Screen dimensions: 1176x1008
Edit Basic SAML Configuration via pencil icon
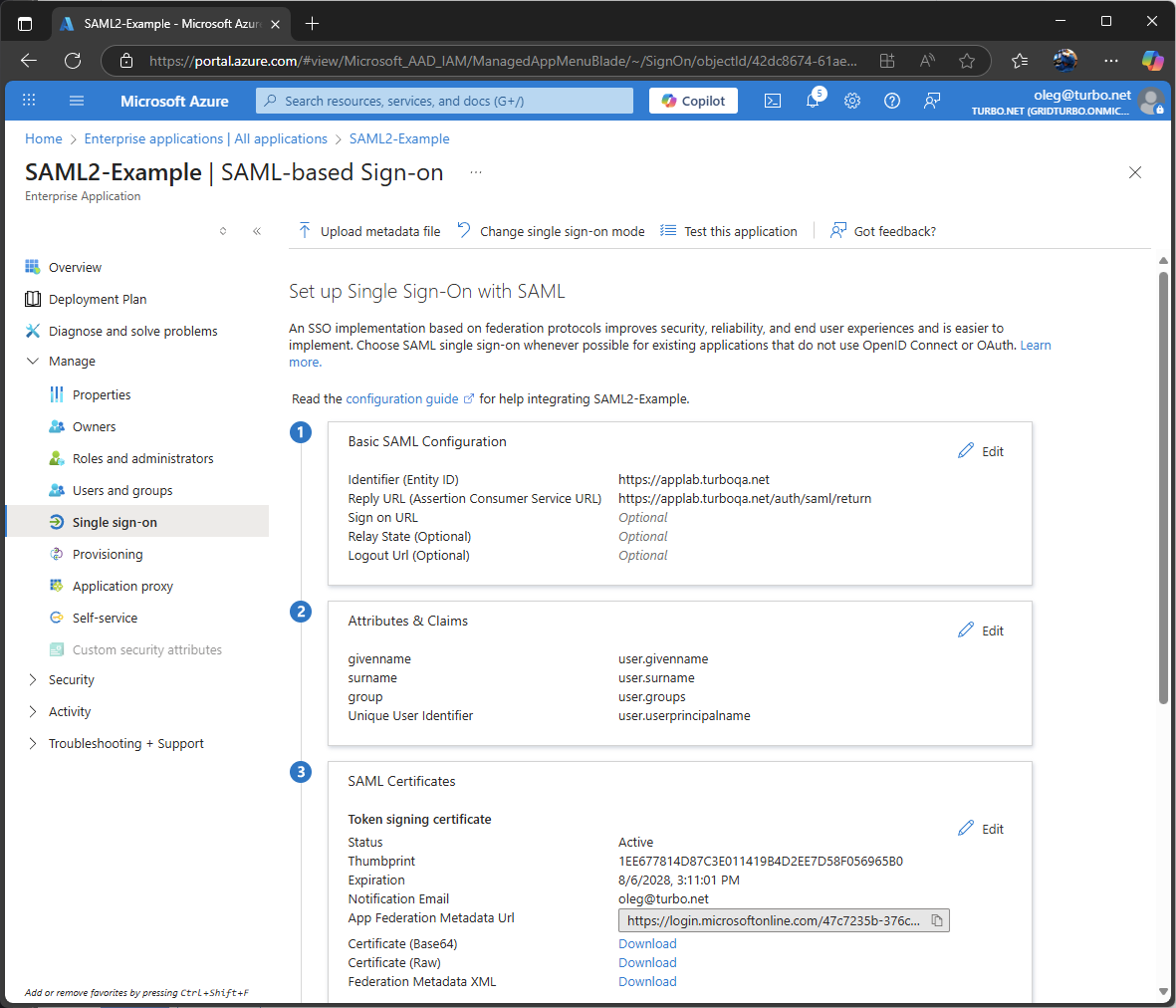980,450
